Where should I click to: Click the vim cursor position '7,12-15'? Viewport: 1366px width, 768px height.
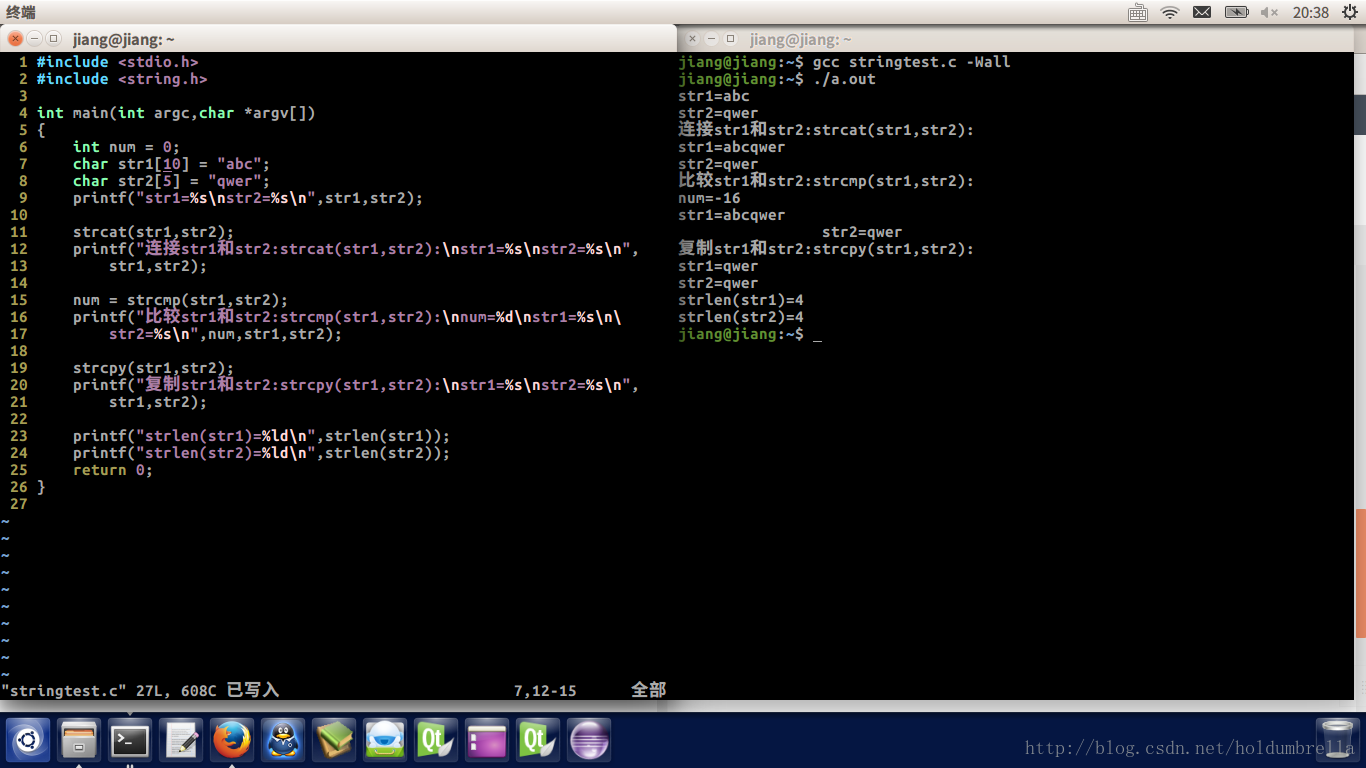click(x=545, y=690)
